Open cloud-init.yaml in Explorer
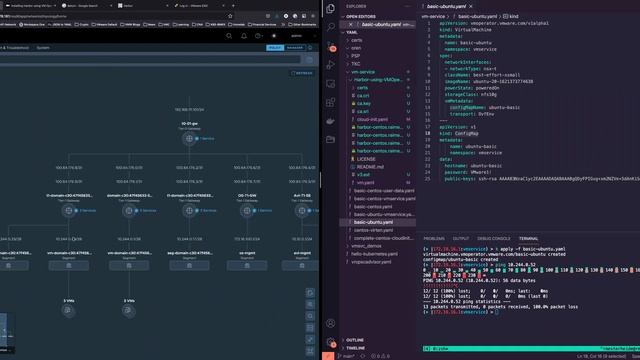This screenshot has width=640, height=360. click(x=372, y=119)
